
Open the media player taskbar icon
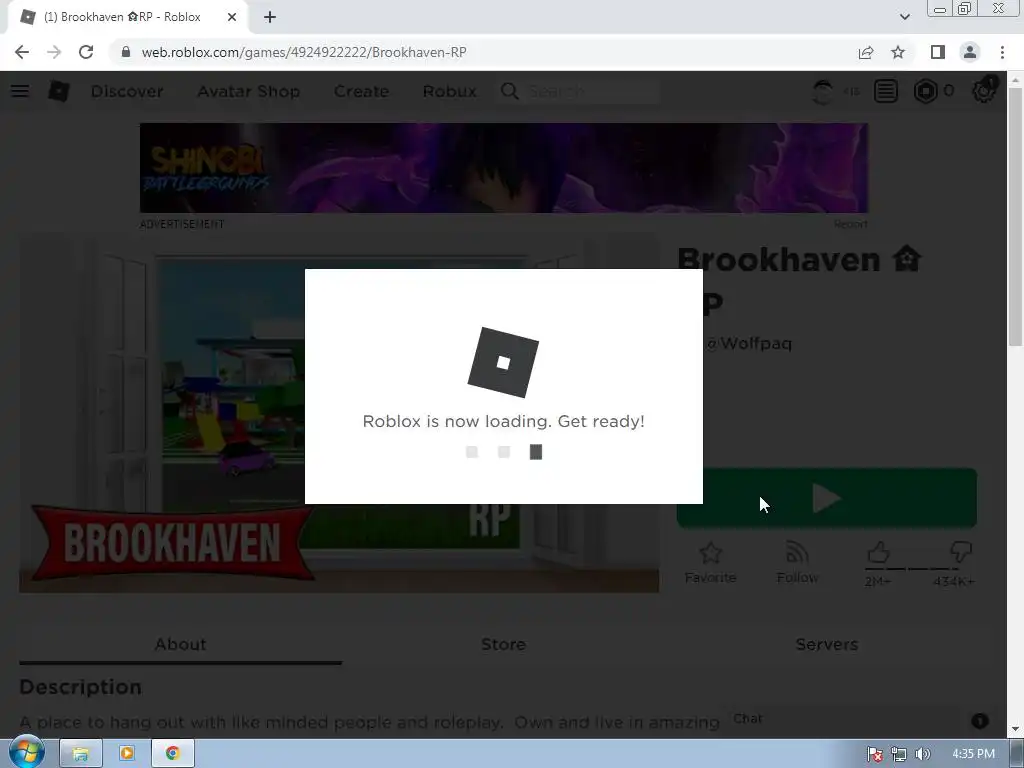click(127, 754)
